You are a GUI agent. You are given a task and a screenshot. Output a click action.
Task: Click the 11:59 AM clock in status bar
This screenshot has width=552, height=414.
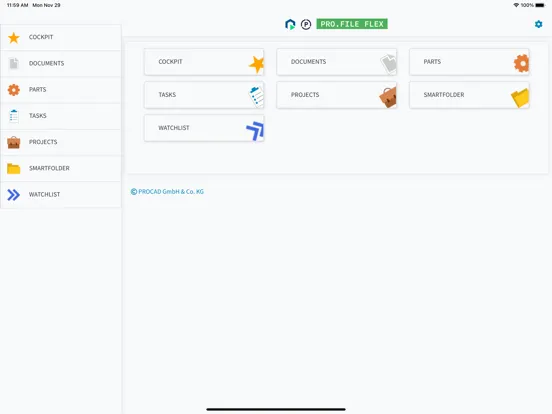[x=18, y=5]
